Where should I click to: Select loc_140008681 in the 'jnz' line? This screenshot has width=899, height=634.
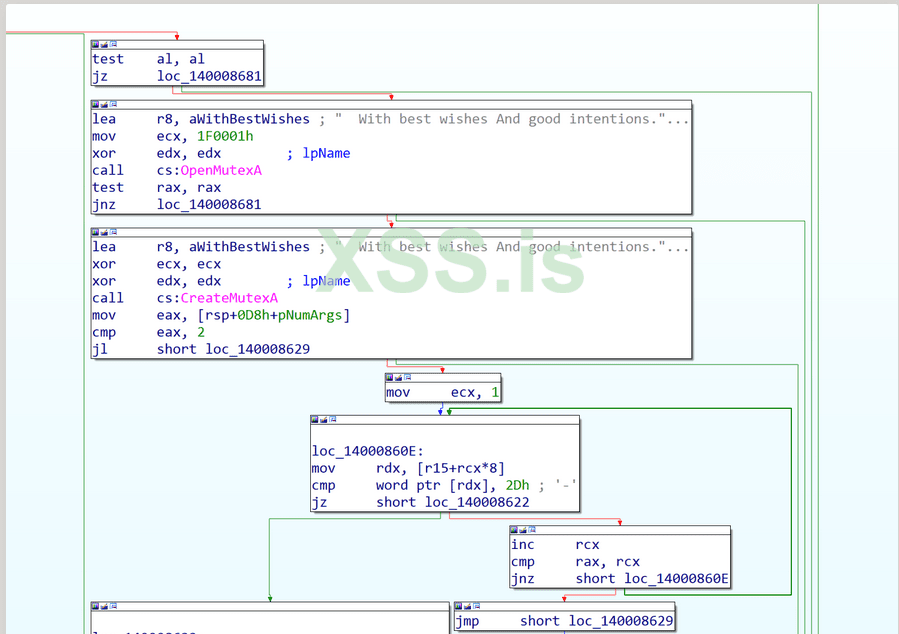209,205
